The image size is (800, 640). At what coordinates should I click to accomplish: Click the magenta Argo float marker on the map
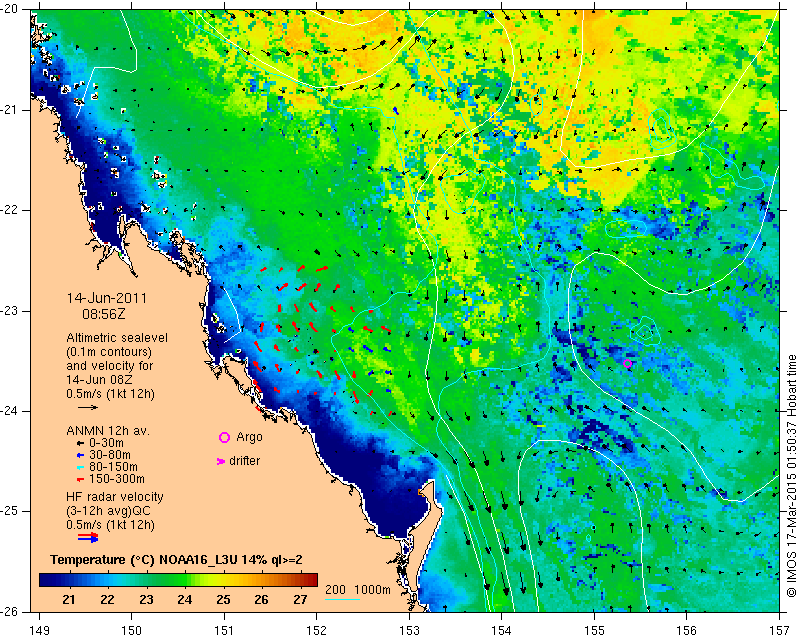628,363
